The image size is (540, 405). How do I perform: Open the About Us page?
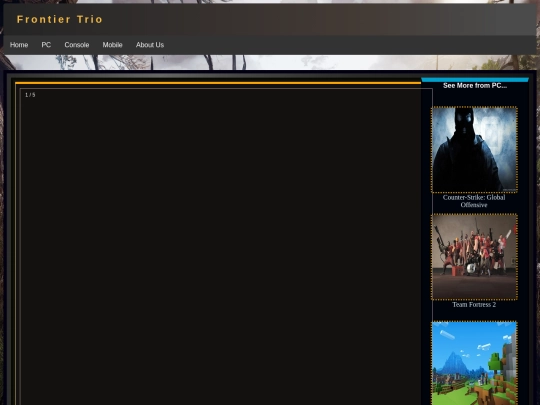coord(150,45)
